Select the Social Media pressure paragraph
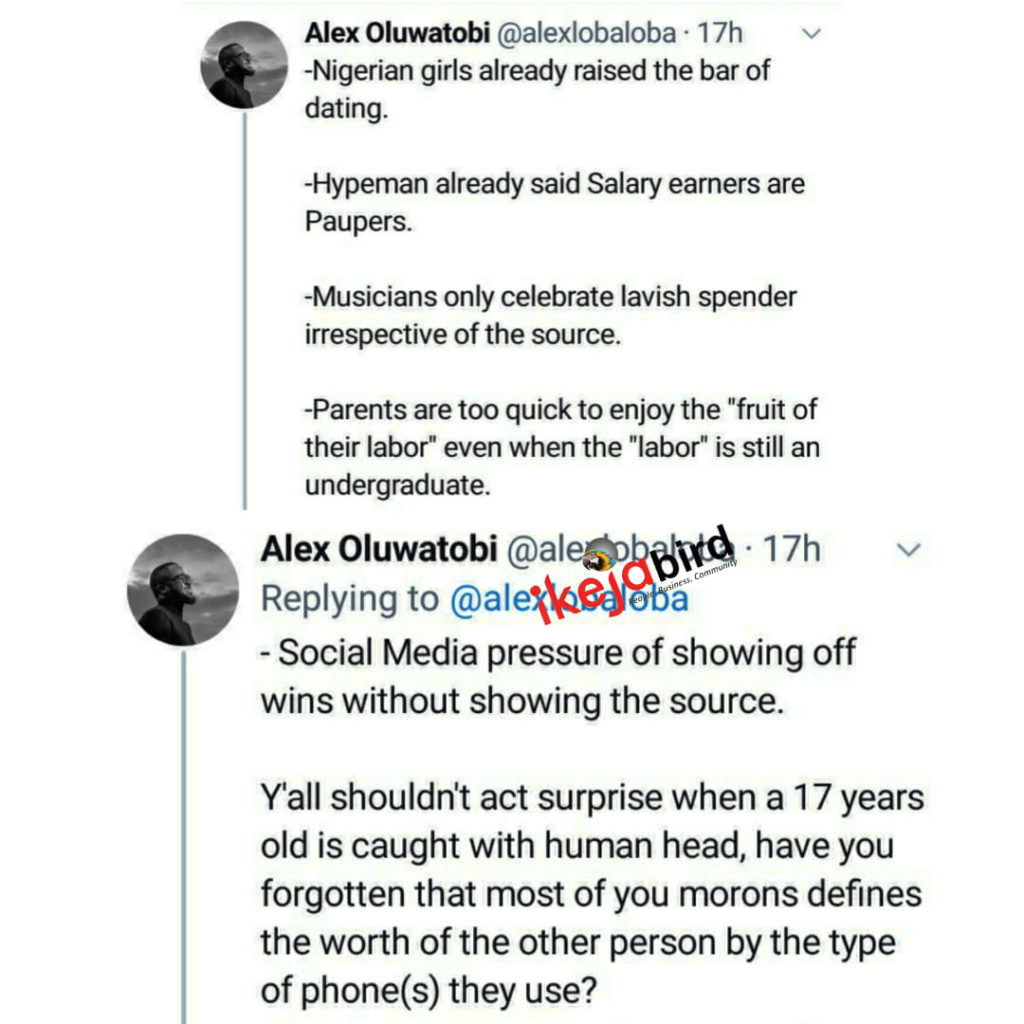 tap(558, 676)
